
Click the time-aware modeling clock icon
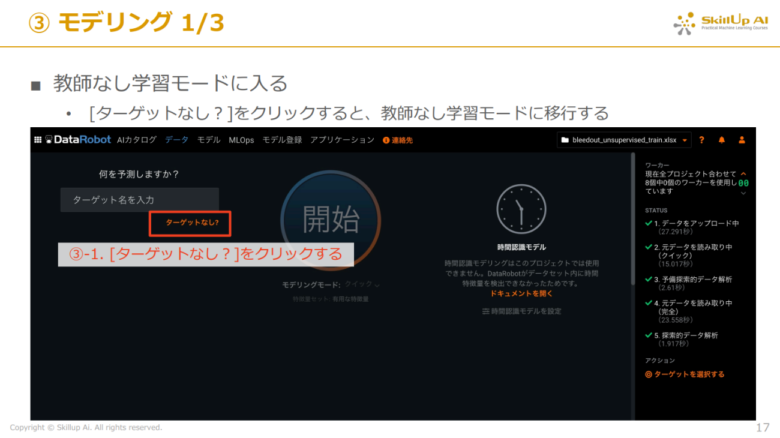[x=520, y=209]
